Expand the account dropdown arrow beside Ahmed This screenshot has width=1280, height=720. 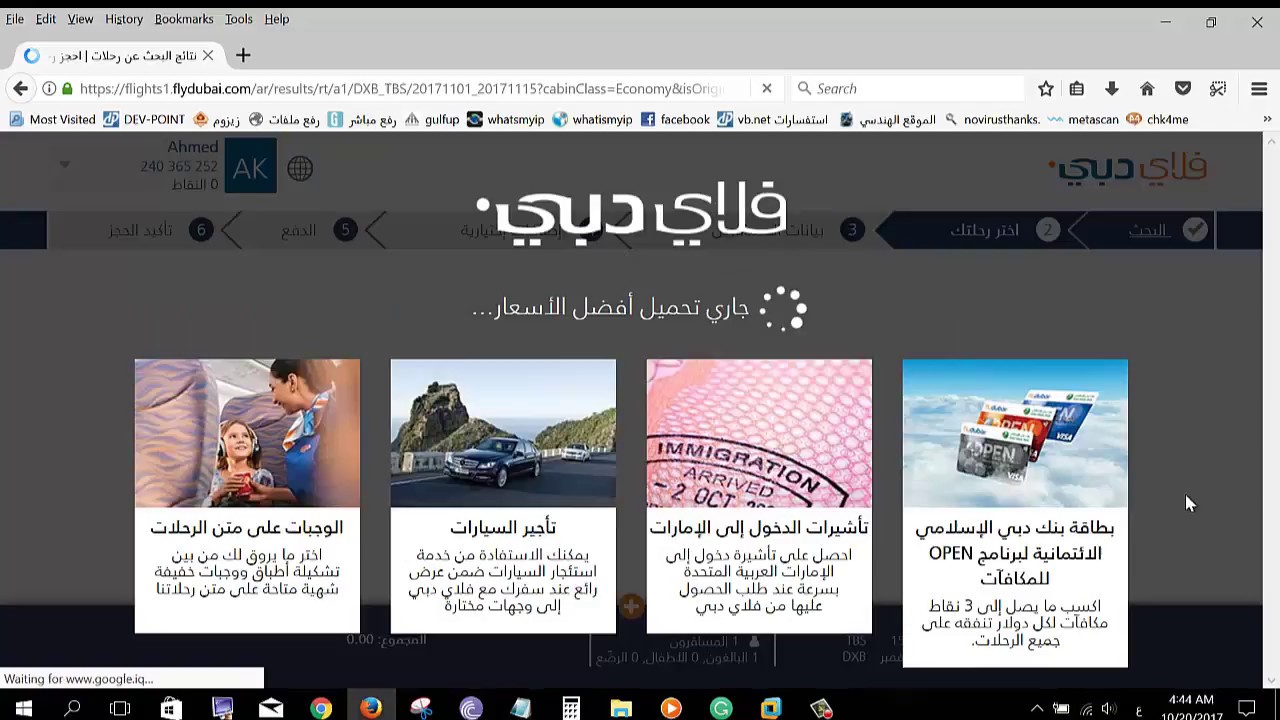(x=65, y=164)
